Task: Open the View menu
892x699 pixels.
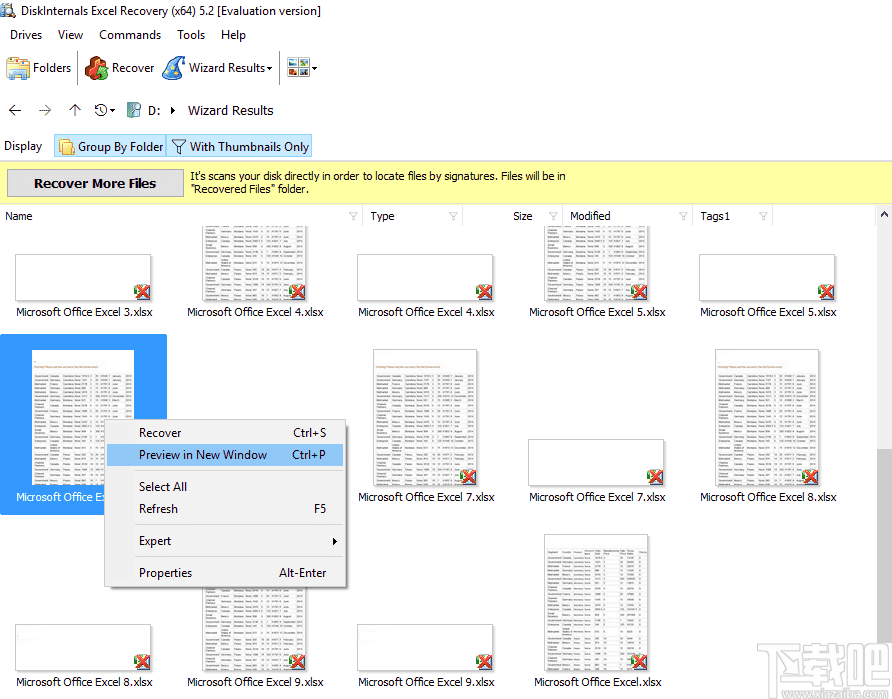Action: (71, 35)
